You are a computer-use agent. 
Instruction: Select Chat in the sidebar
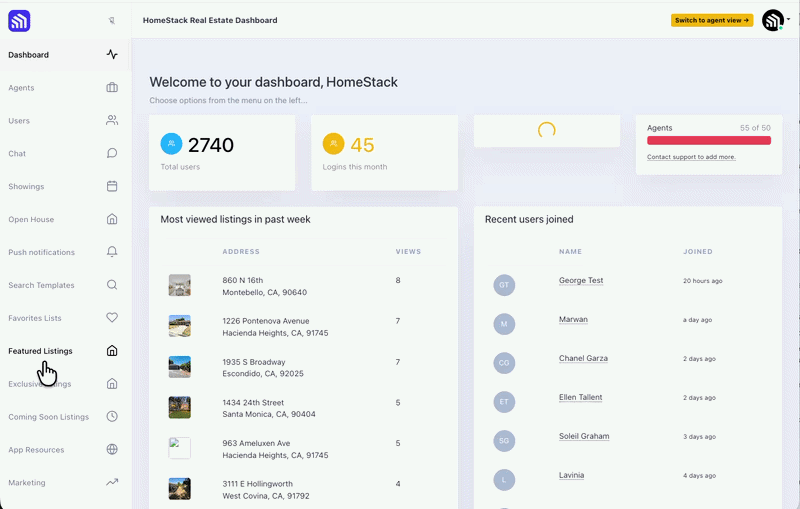(65, 154)
